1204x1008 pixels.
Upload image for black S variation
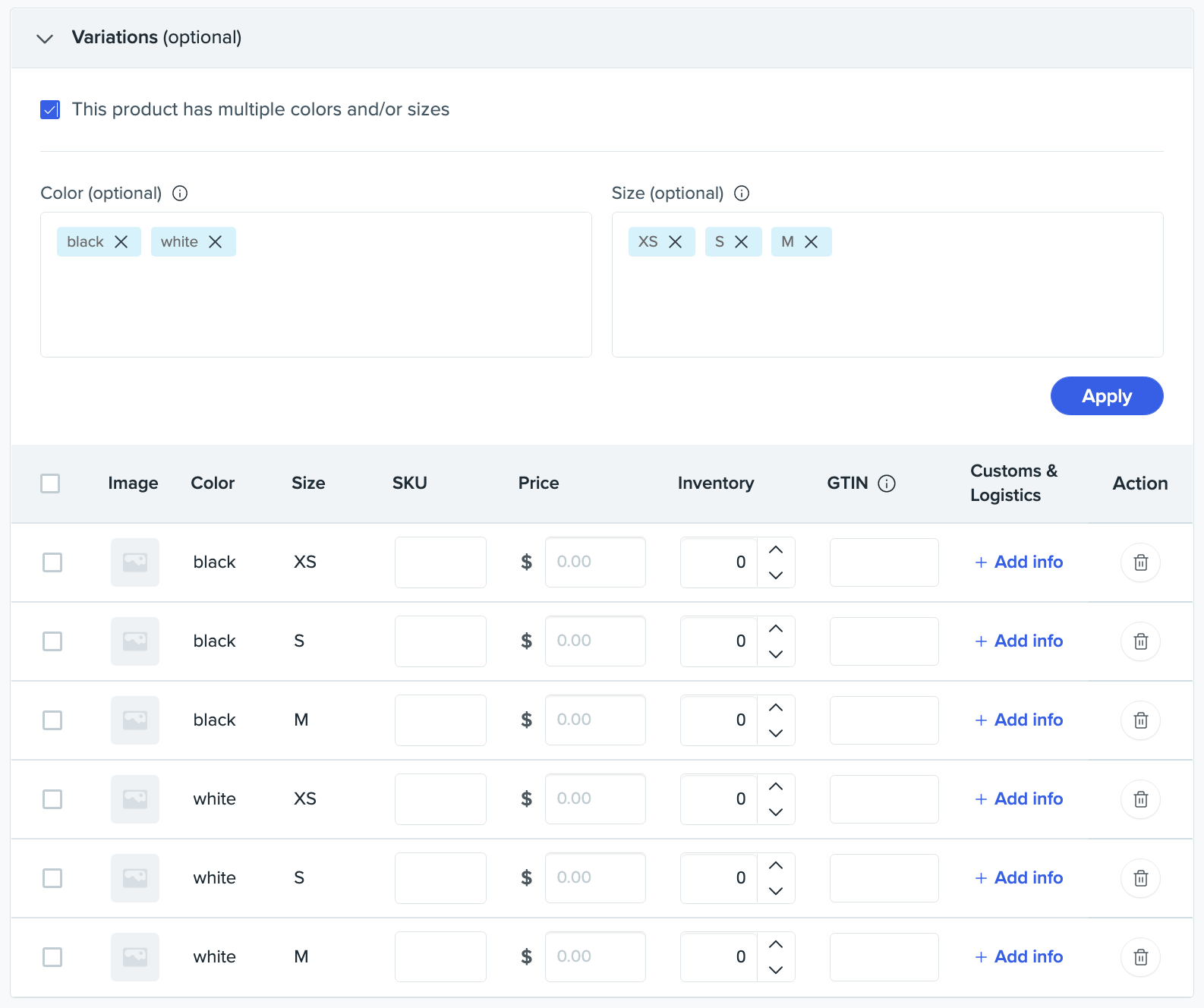click(135, 641)
